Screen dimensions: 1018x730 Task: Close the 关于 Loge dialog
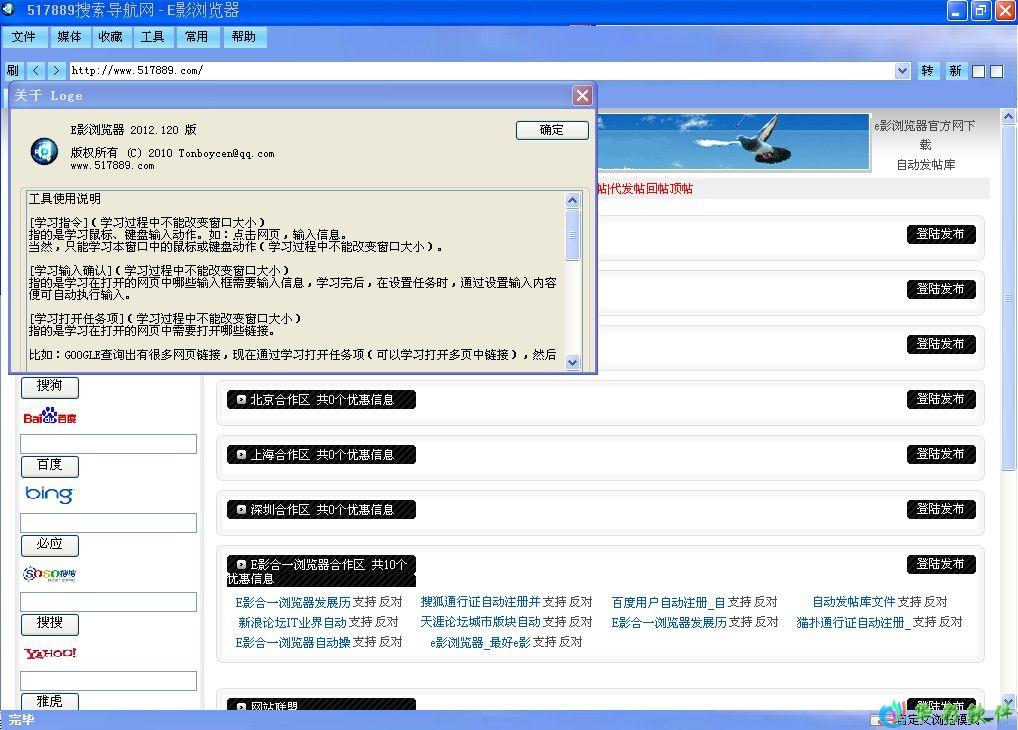click(582, 96)
